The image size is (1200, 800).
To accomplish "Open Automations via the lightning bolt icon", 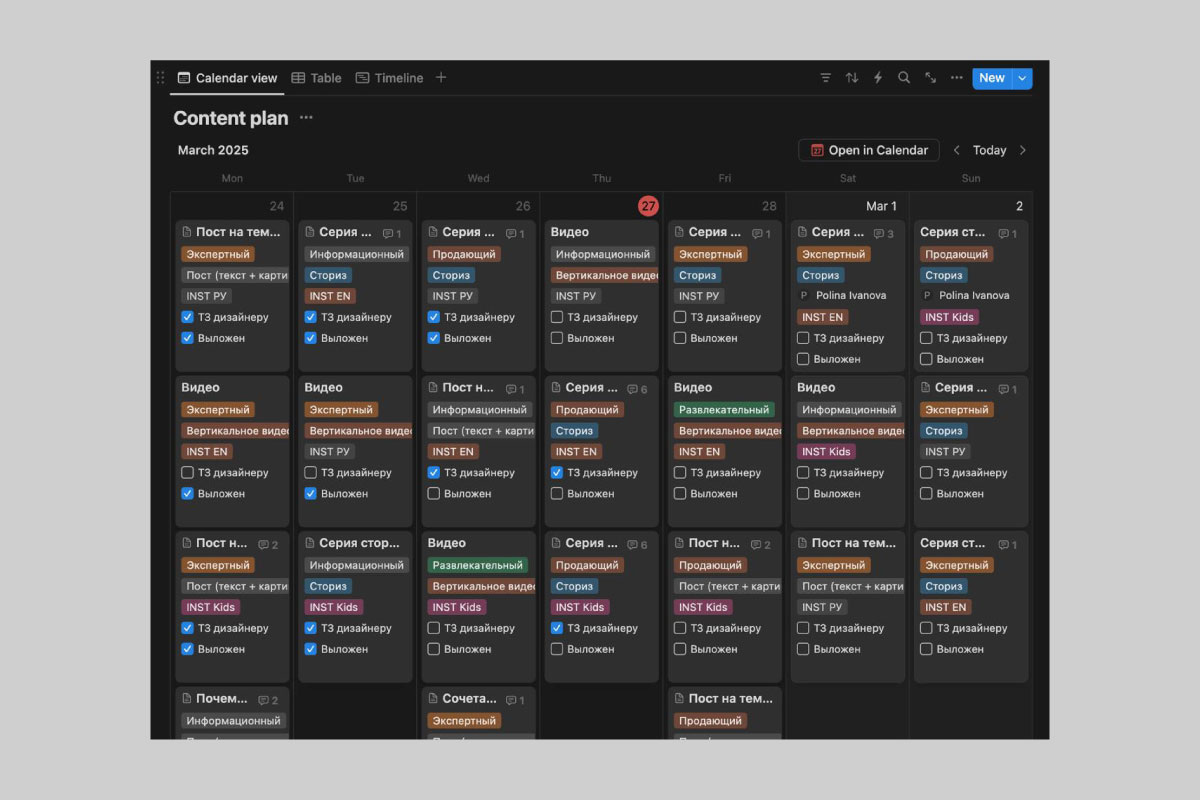I will click(878, 78).
